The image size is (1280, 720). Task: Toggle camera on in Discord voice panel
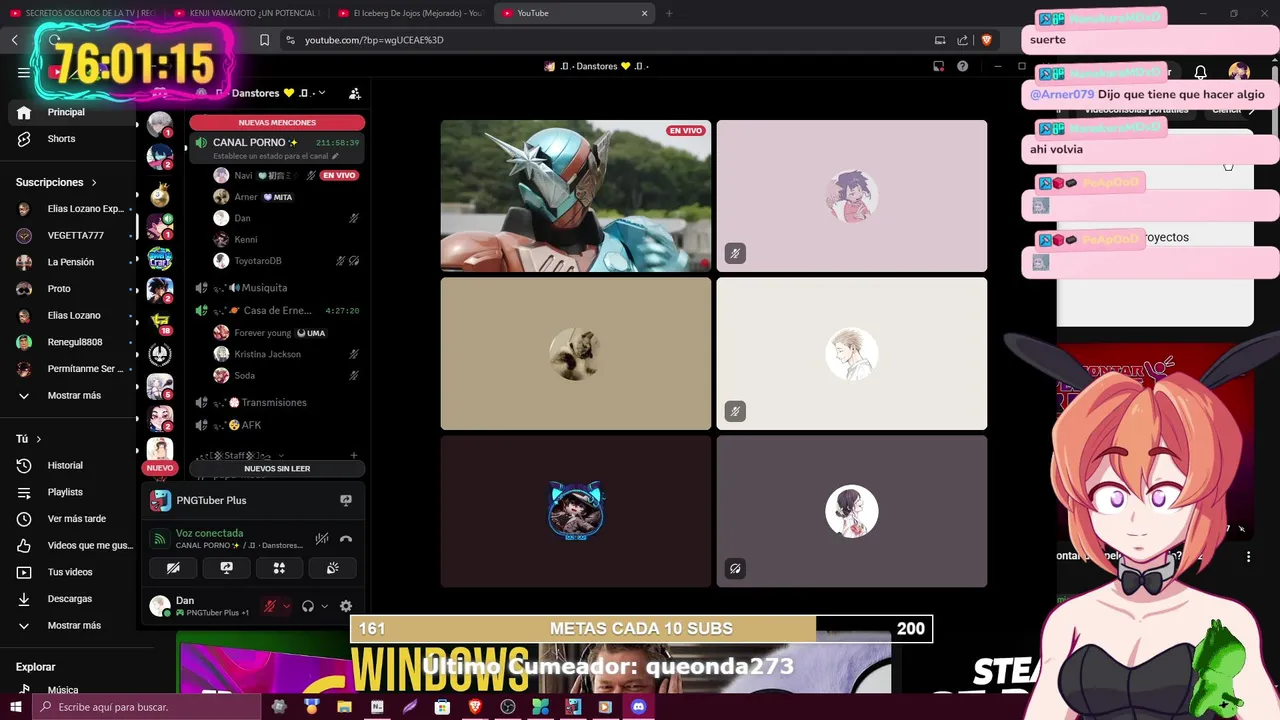[173, 568]
